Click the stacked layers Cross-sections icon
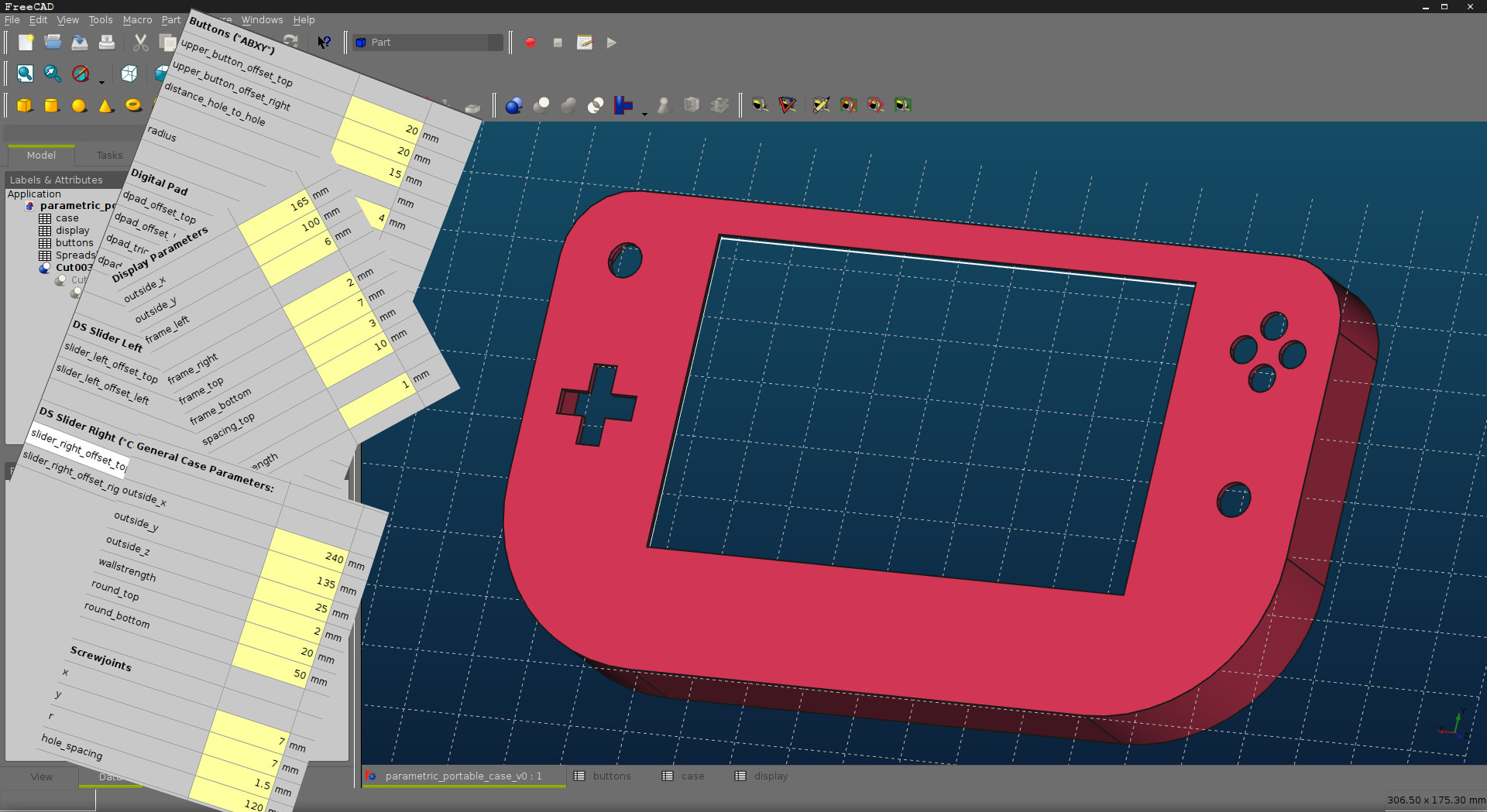This screenshot has height=812, width=1487. coord(719,105)
